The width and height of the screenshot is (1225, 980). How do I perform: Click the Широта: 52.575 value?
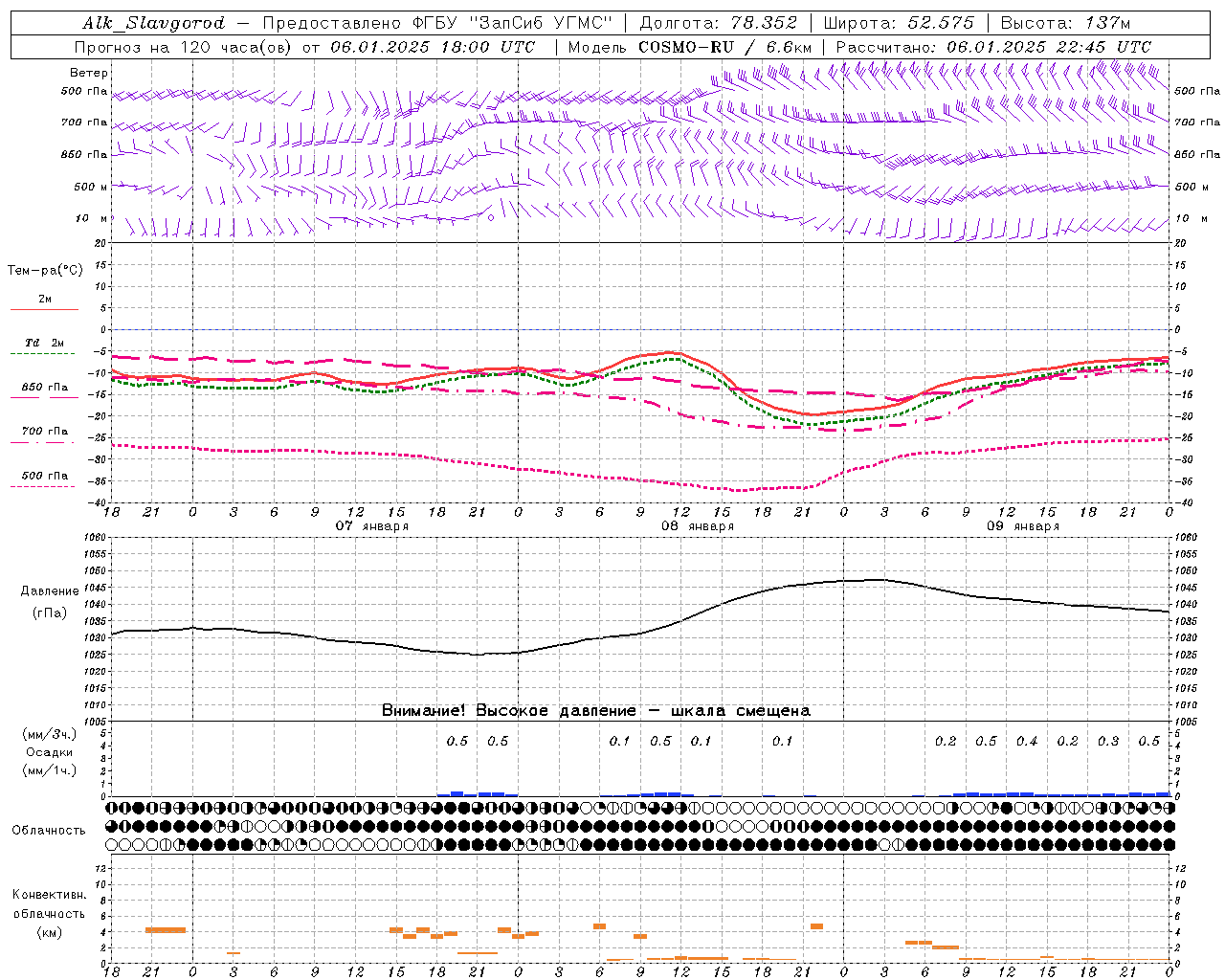tap(899, 23)
